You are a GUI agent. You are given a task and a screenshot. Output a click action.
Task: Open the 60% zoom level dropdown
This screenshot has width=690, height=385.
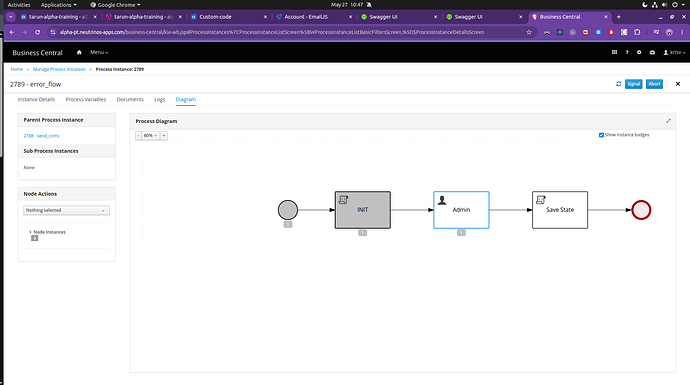coord(150,136)
